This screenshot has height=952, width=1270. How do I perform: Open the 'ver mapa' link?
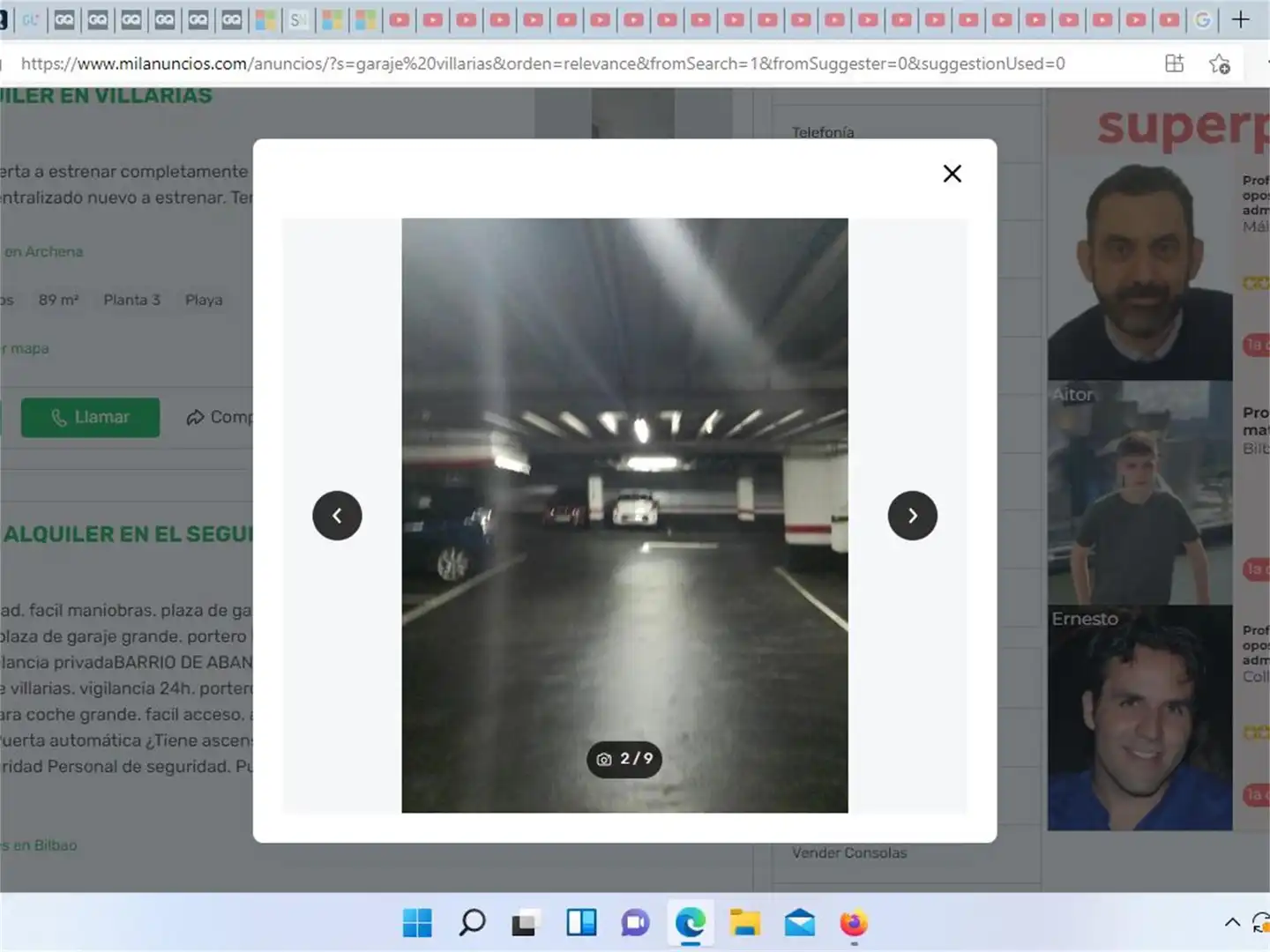pos(25,349)
